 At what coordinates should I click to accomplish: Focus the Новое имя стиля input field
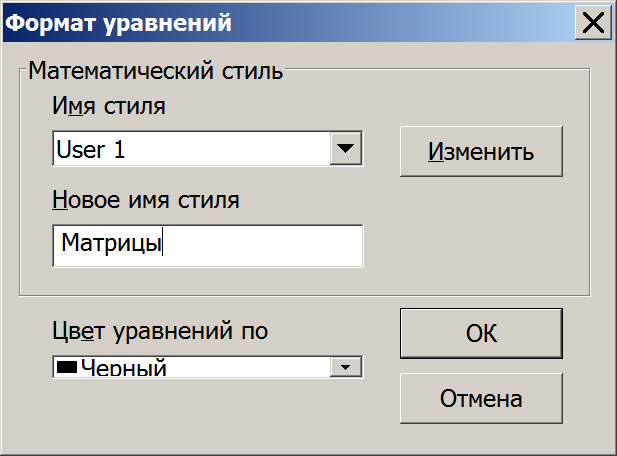pos(208,246)
